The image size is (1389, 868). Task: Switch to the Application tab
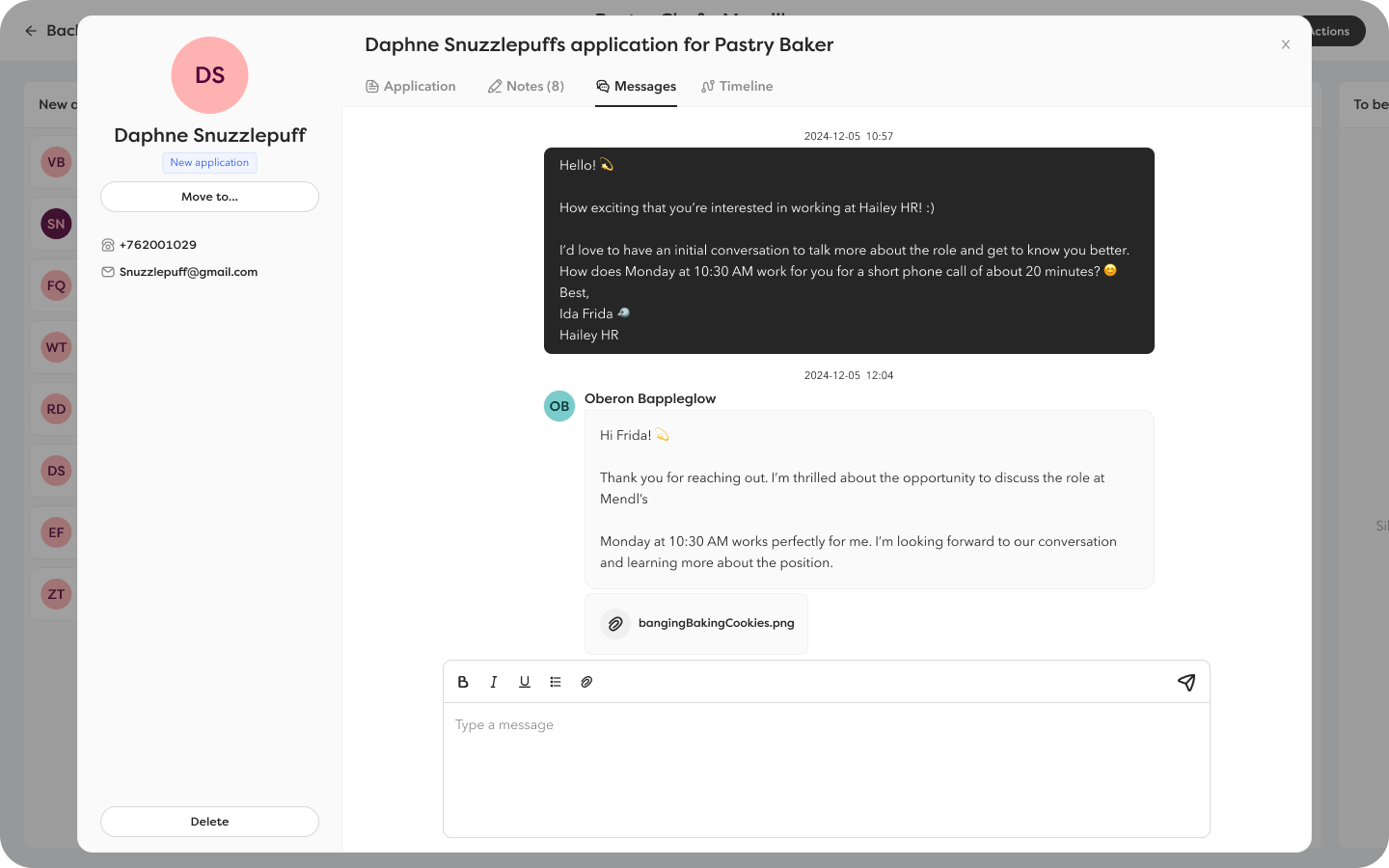click(x=411, y=86)
